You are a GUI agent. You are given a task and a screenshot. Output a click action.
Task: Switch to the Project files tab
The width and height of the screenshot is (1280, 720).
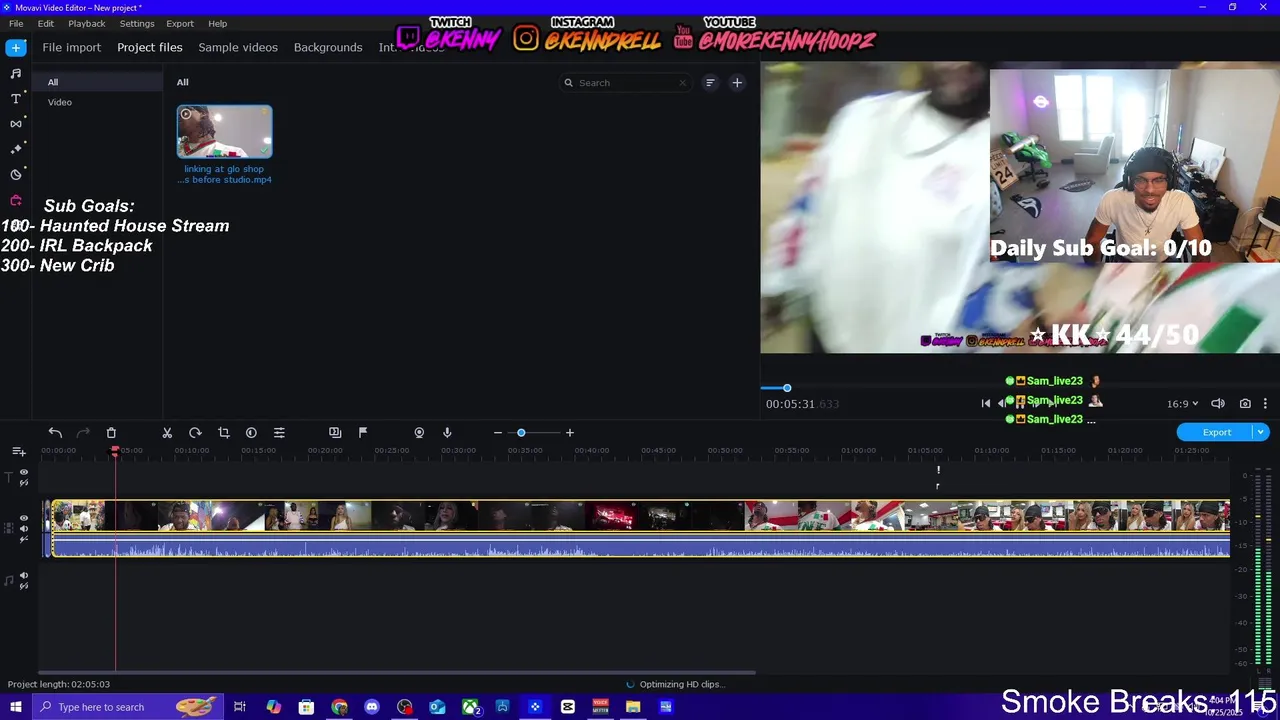pos(150,47)
